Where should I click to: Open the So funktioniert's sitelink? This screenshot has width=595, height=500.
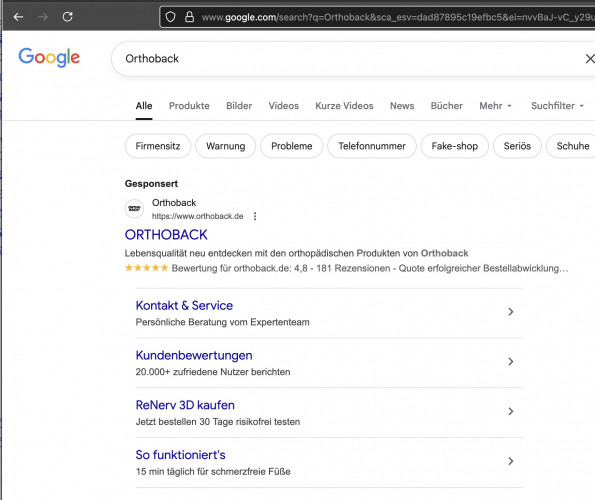[181, 455]
